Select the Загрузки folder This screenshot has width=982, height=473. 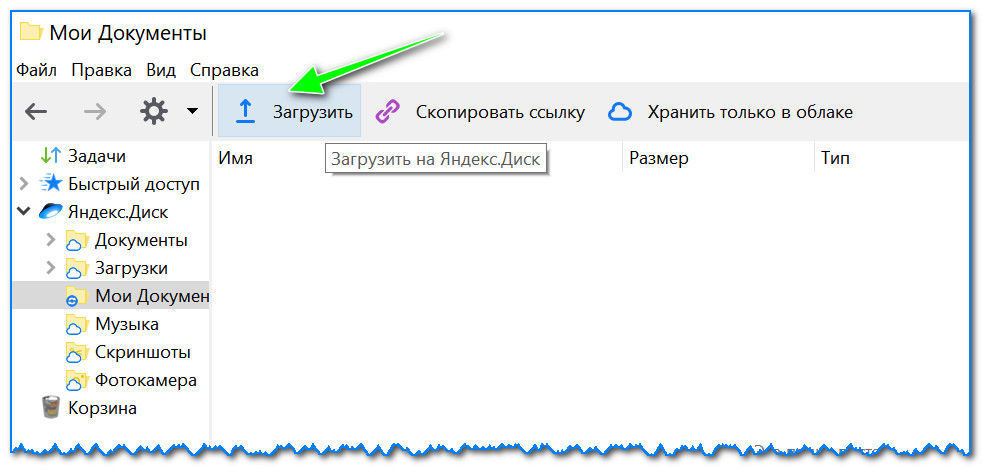point(131,268)
